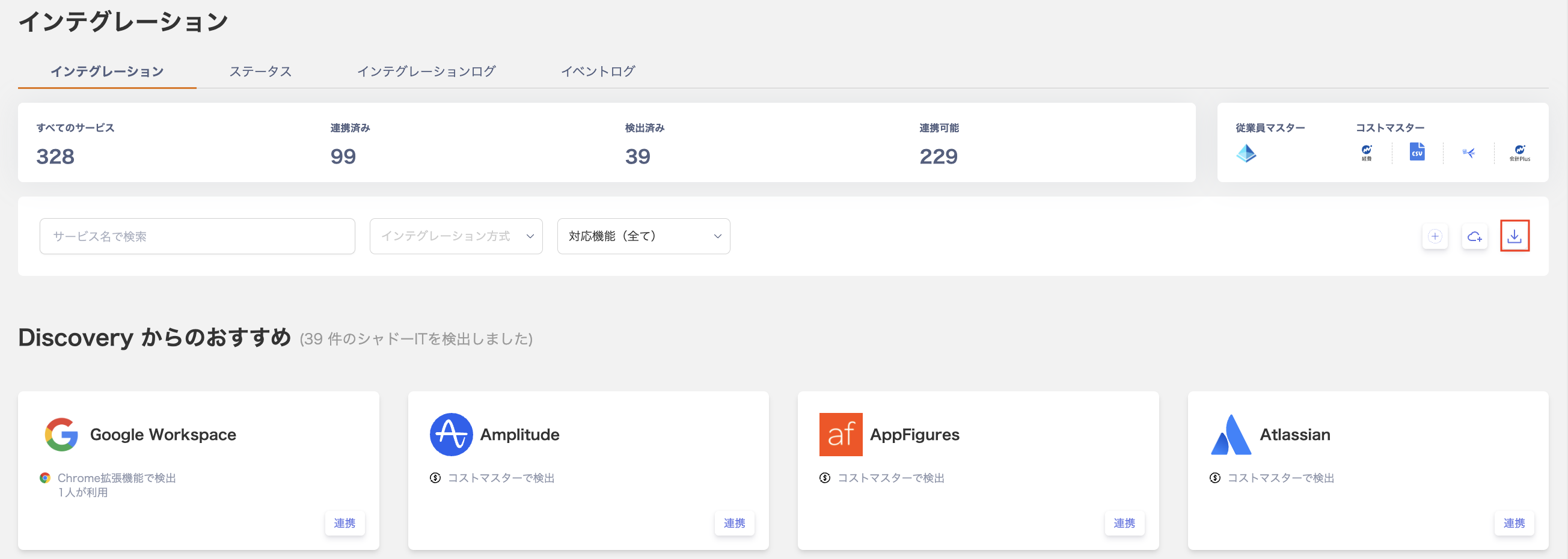Click 連携 button on Amplitude card
Viewport: 1568px width, 559px height.
coord(734,523)
